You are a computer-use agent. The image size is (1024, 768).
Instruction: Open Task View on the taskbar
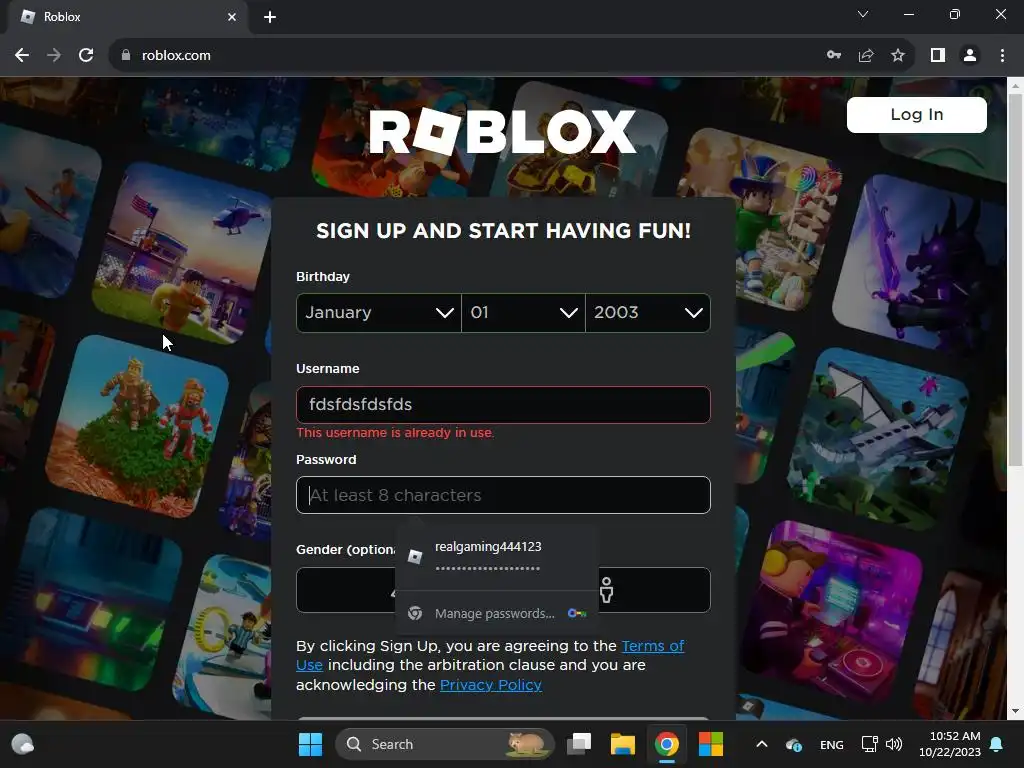[x=579, y=744]
